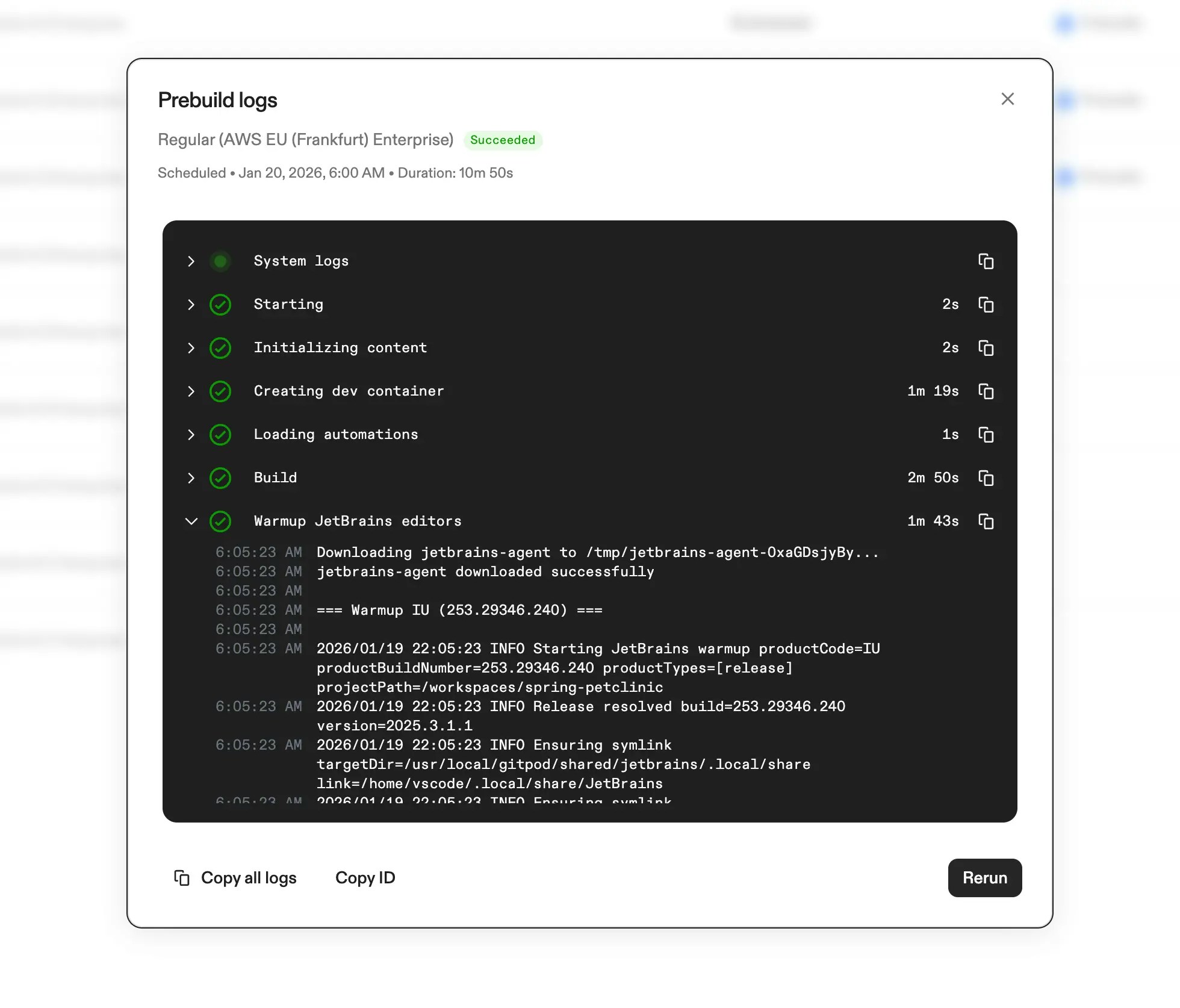Rerun the prebuild
The image size is (1180, 1008).
[x=984, y=878]
